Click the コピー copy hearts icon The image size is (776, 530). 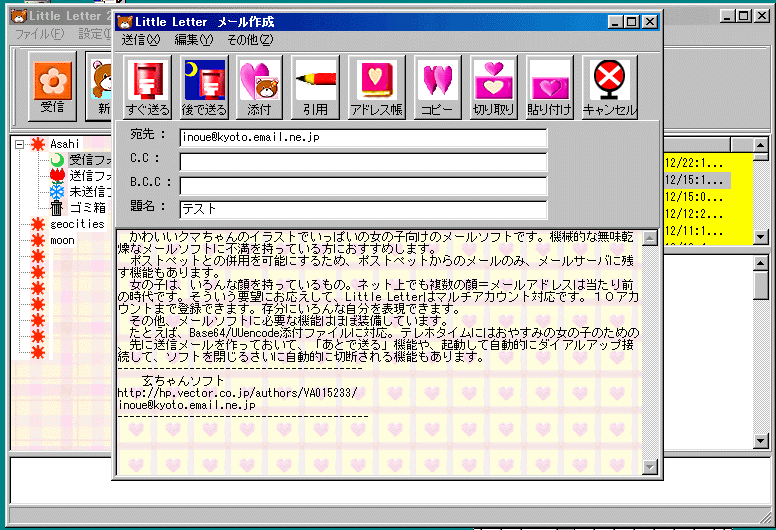point(437,87)
